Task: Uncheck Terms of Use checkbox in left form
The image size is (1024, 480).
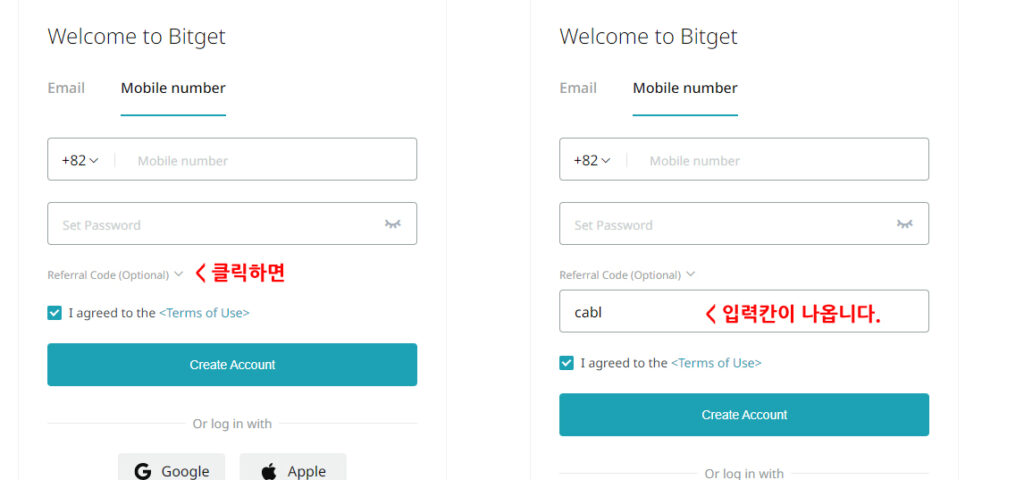Action: (54, 313)
